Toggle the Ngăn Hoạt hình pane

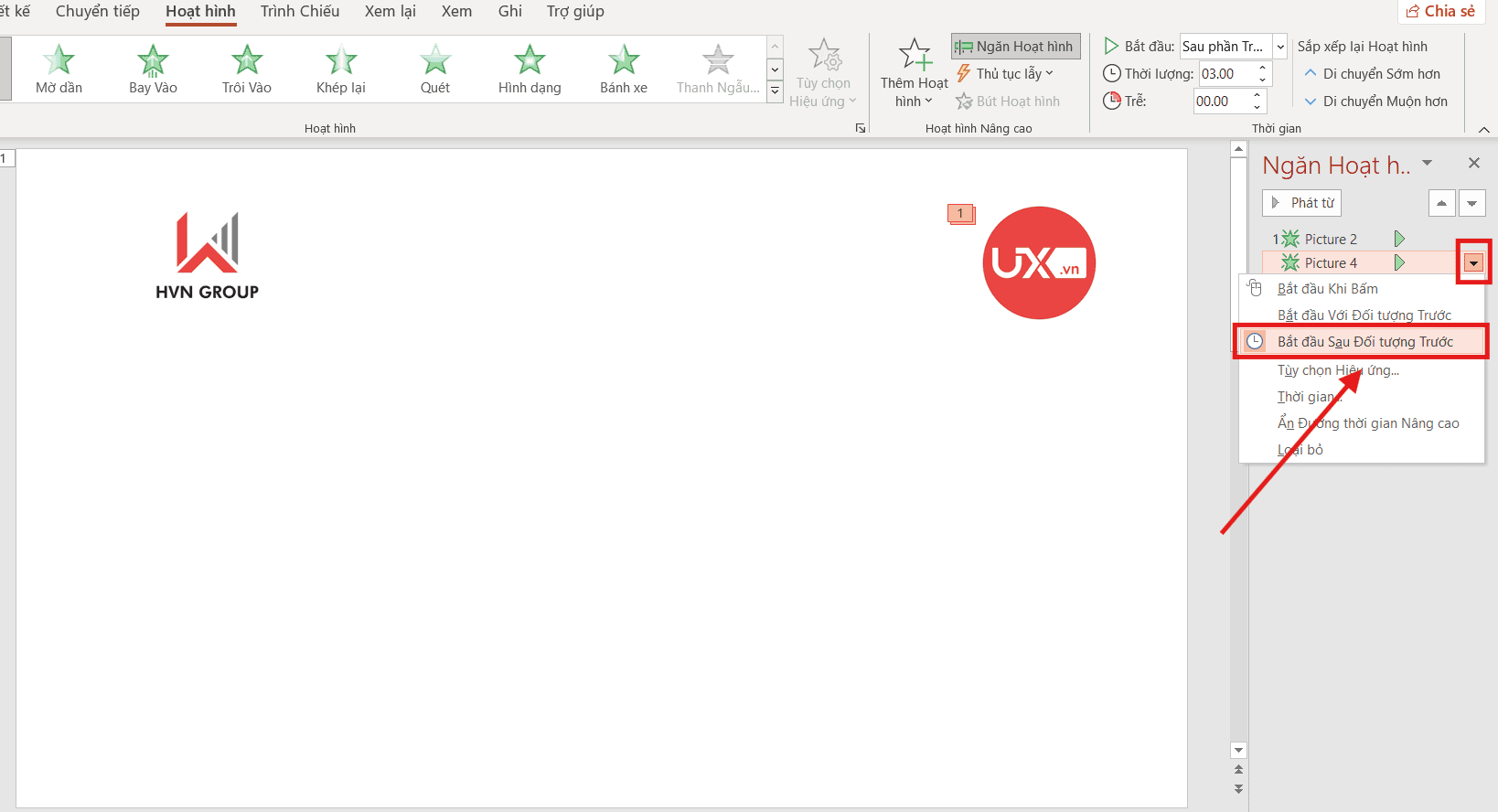[x=1015, y=47]
